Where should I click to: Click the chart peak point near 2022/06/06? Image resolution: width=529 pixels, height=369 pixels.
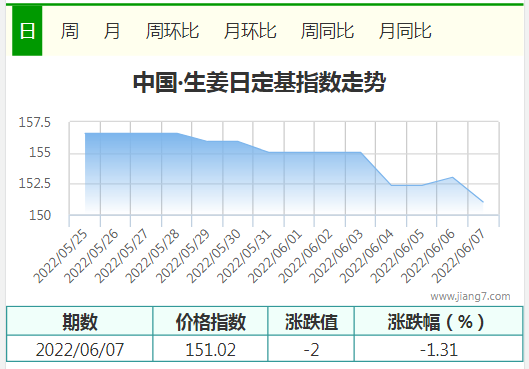[x=452, y=177]
